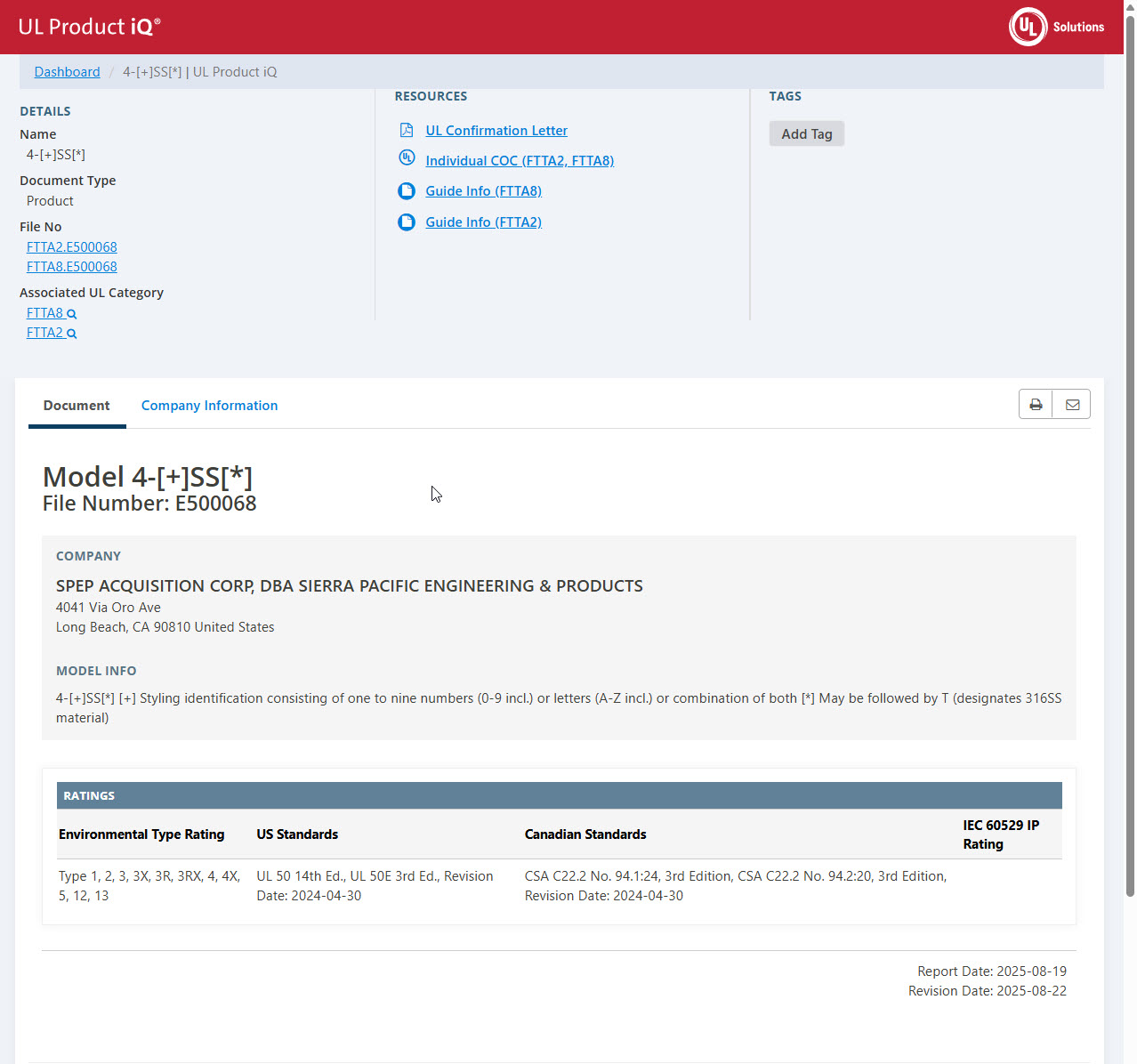Select the Document tab
Screen dimensions: 1137x1064
[x=77, y=406]
